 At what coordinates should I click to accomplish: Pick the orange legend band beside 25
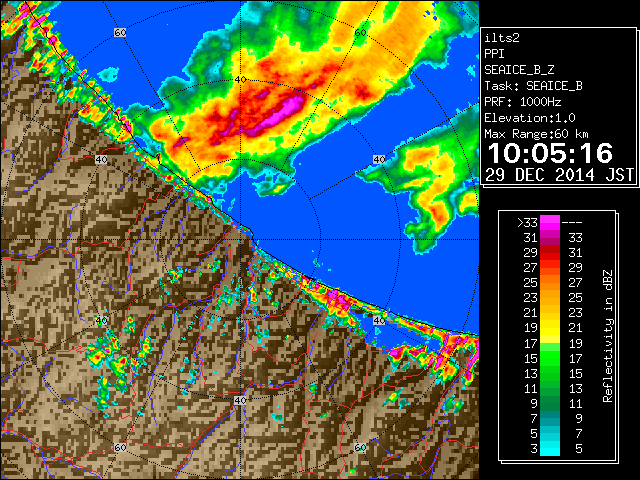(550, 283)
